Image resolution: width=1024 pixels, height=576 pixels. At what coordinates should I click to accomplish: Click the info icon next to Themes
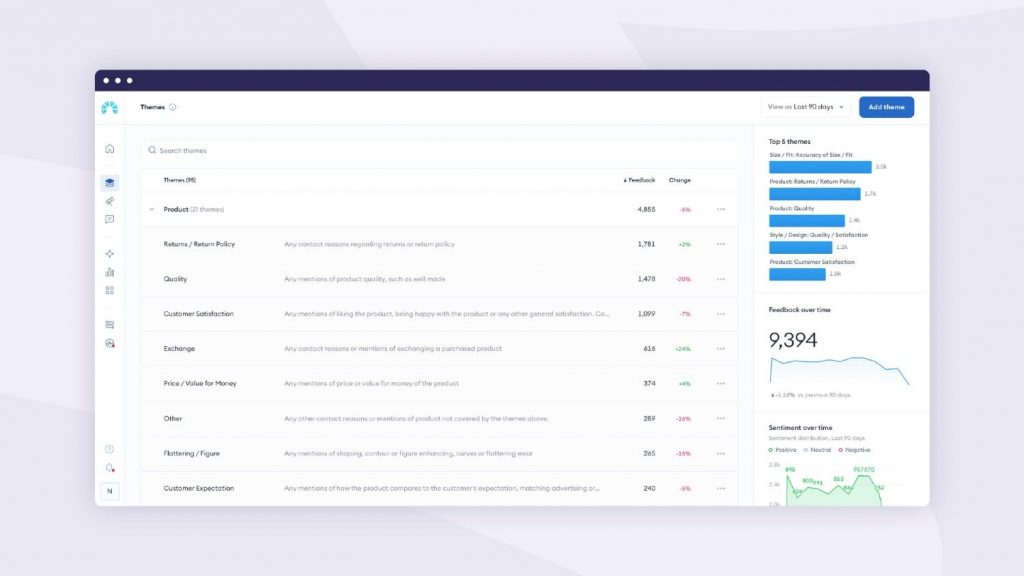172,107
